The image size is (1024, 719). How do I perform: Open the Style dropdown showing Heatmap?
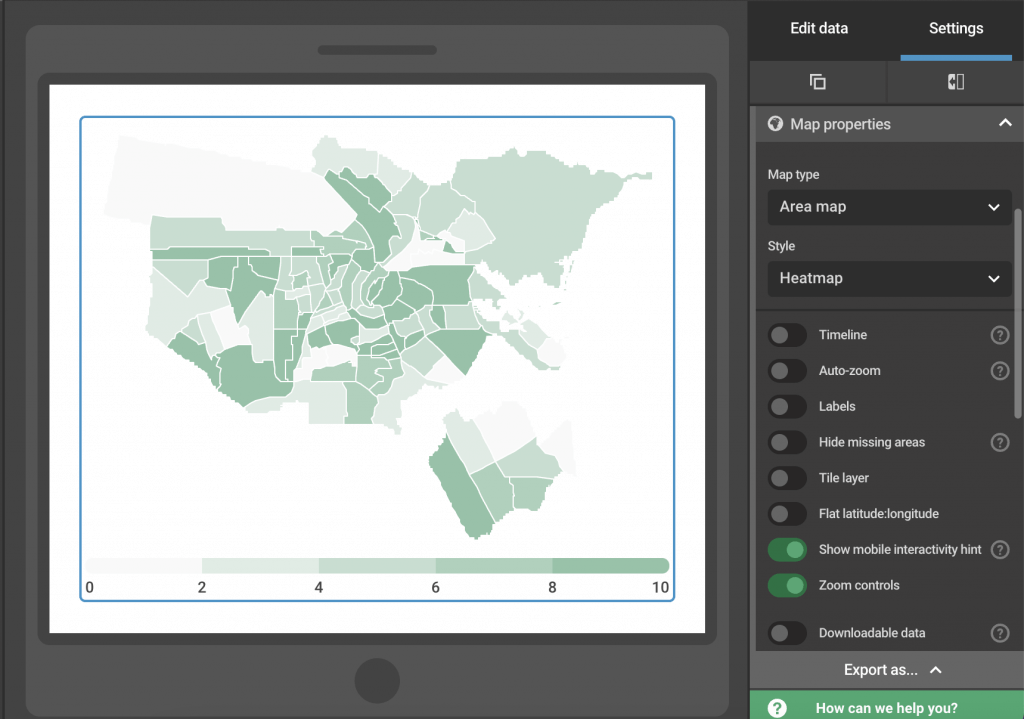[x=889, y=278]
